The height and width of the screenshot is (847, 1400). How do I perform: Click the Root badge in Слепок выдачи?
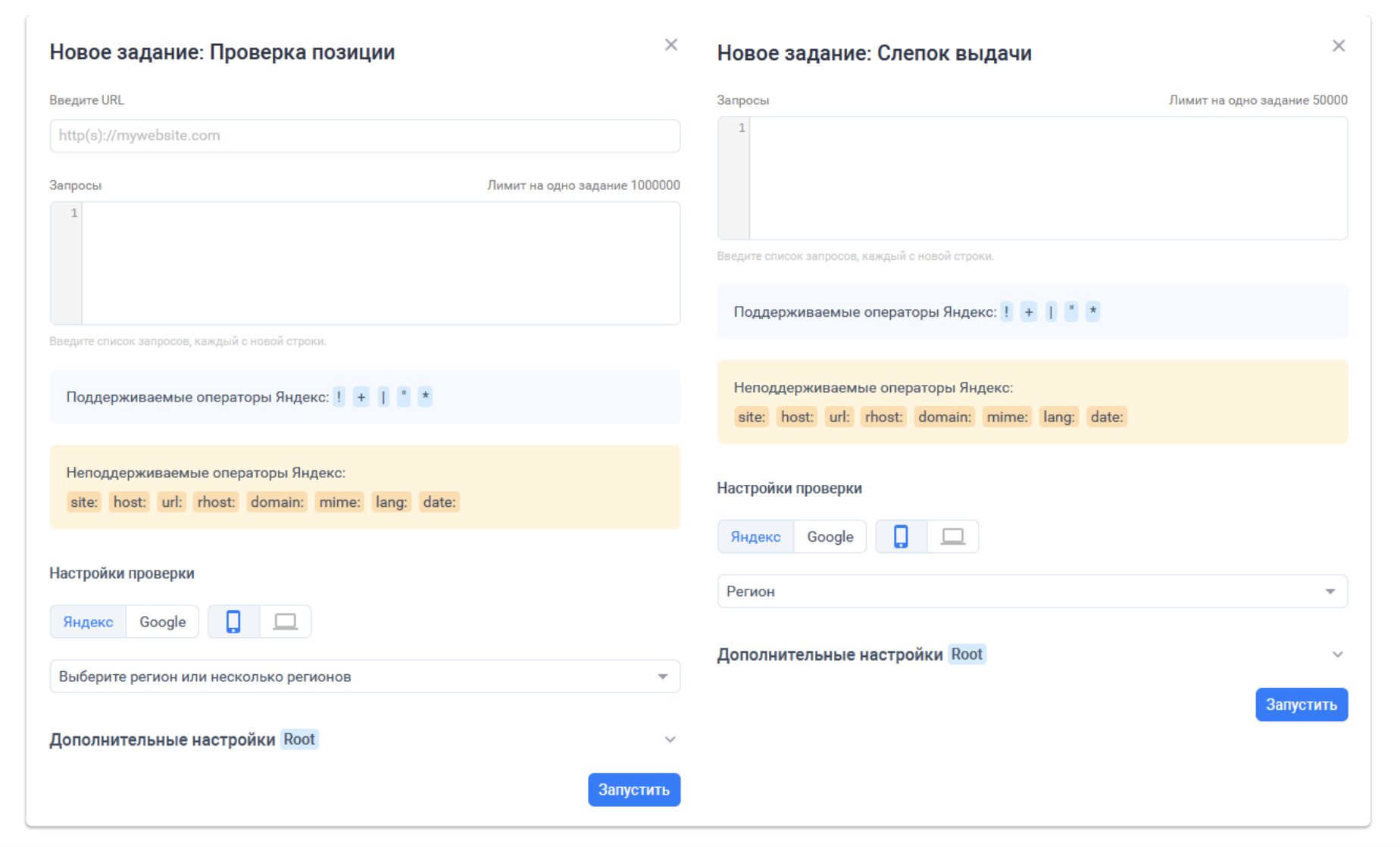pyautogui.click(x=967, y=655)
